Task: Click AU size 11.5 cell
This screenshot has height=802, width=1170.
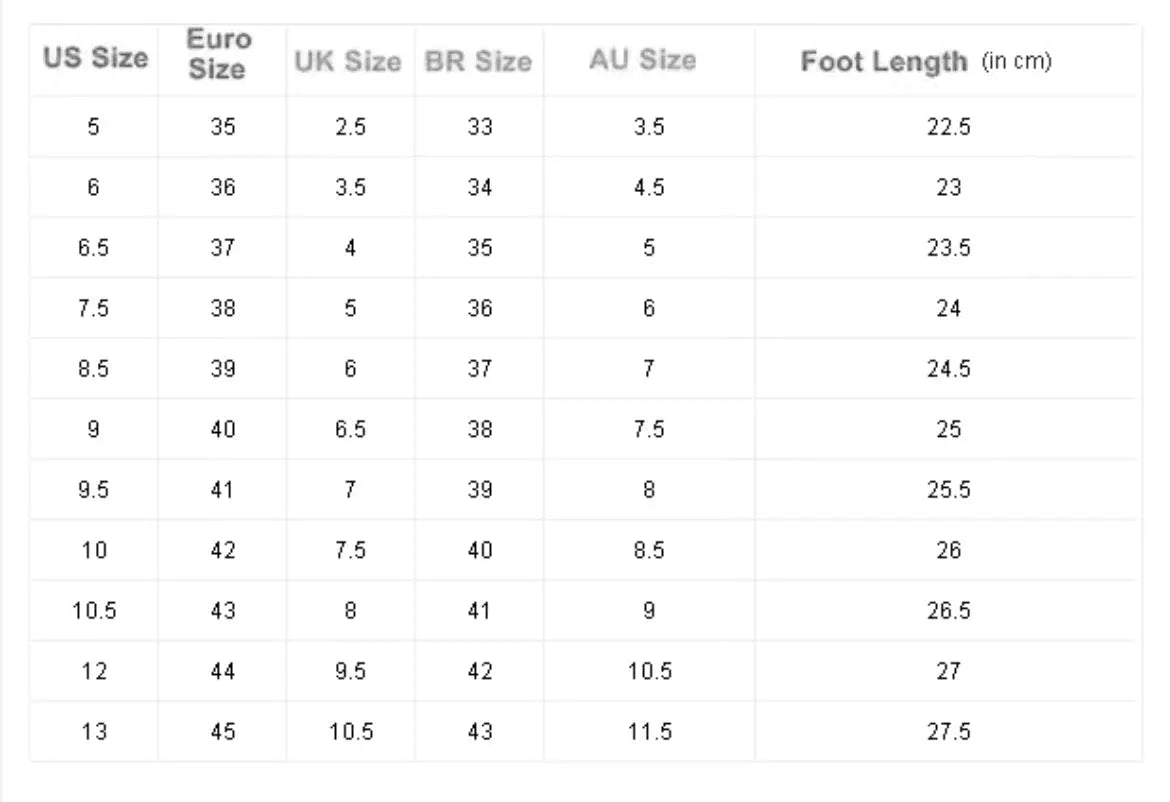Action: 649,732
